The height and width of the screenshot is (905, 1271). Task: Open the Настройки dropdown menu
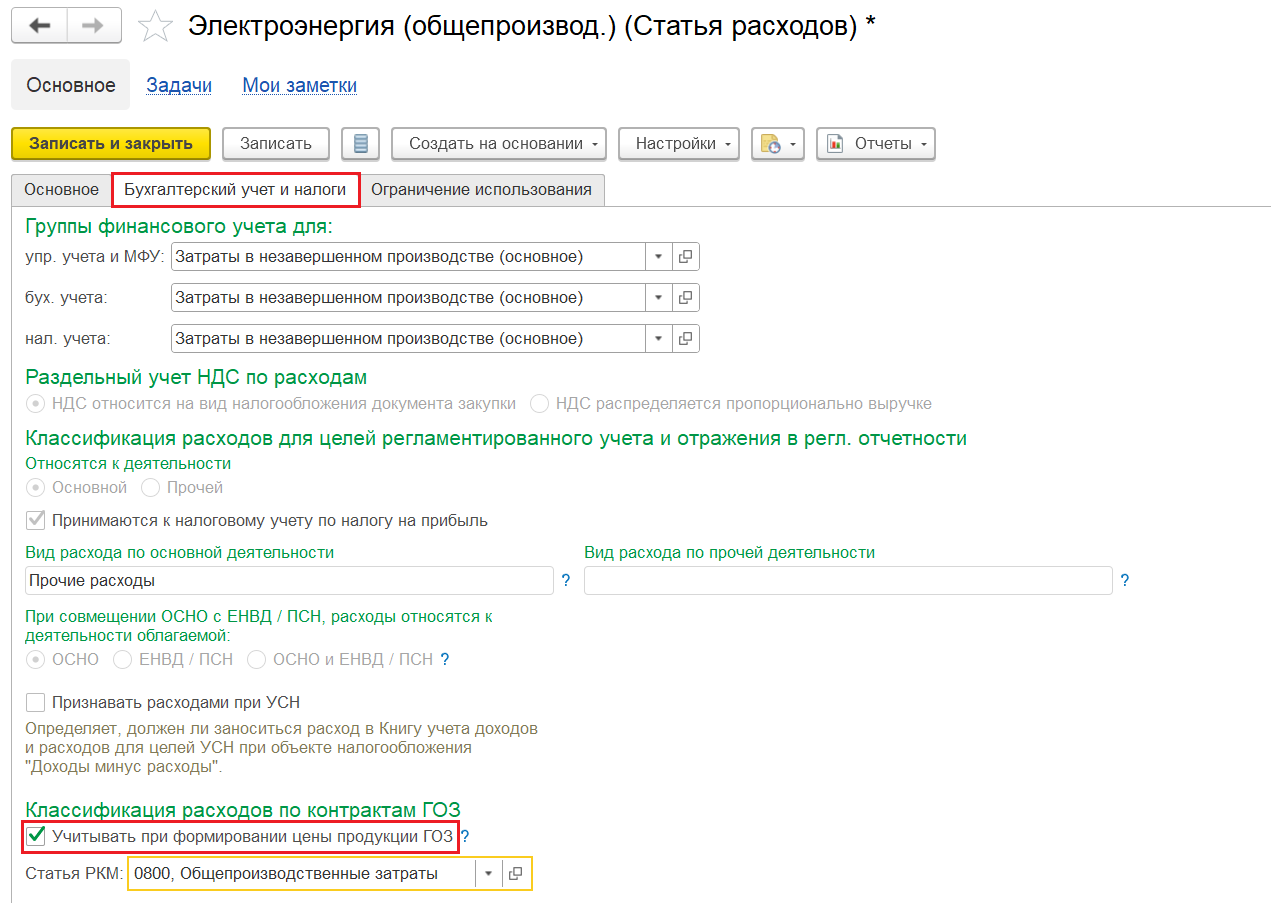click(679, 144)
